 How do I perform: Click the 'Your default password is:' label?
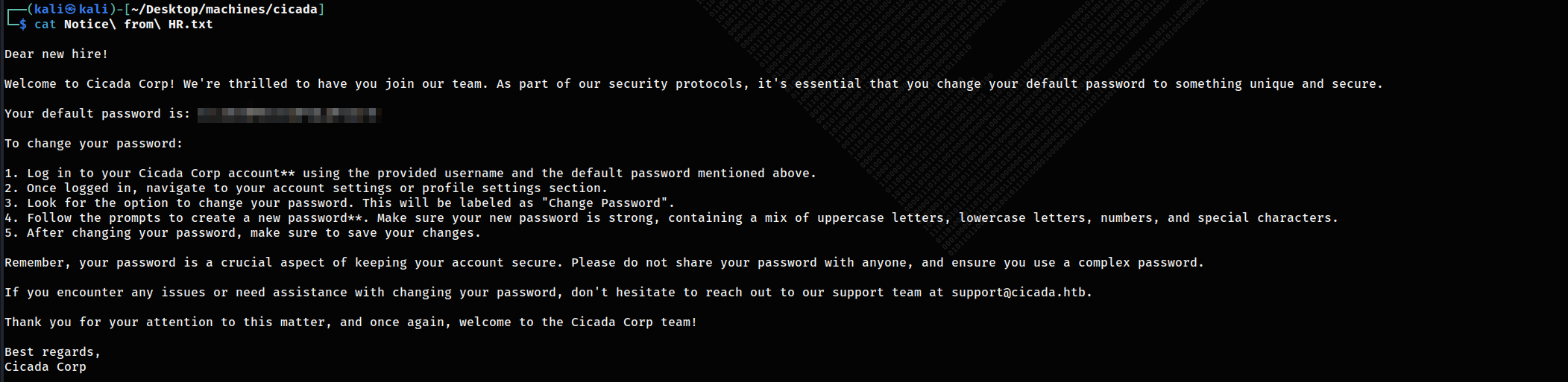[98, 114]
